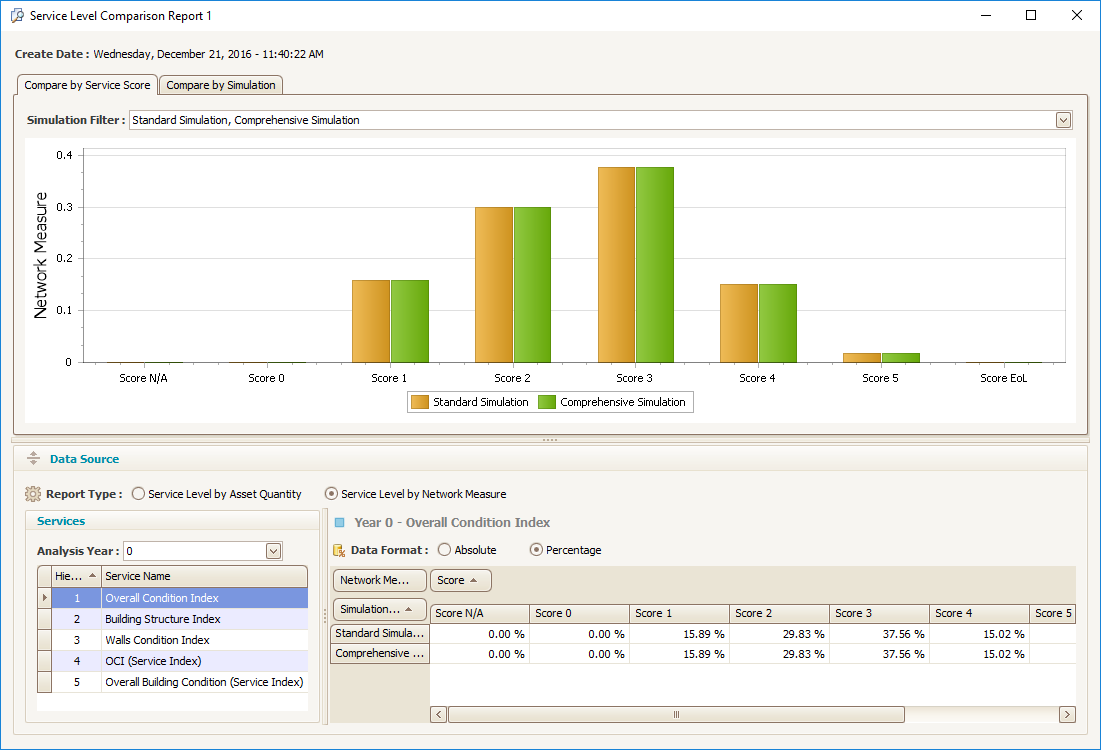Viewport: 1101px width, 750px height.
Task: Open the Simulation Filter dropdown
Action: 1063,120
